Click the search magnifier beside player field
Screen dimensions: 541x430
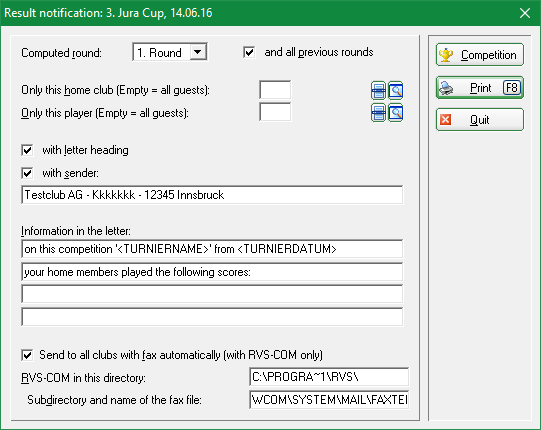[x=396, y=113]
